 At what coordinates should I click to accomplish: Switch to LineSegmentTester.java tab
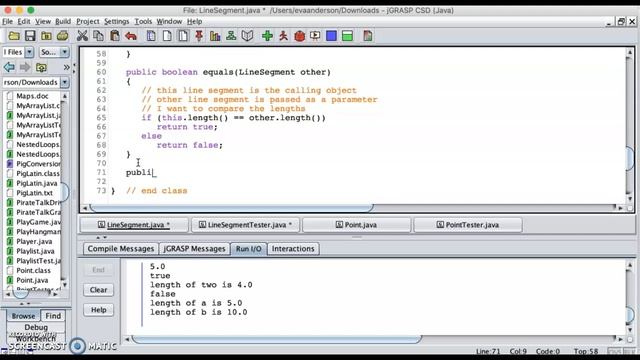coord(245,225)
